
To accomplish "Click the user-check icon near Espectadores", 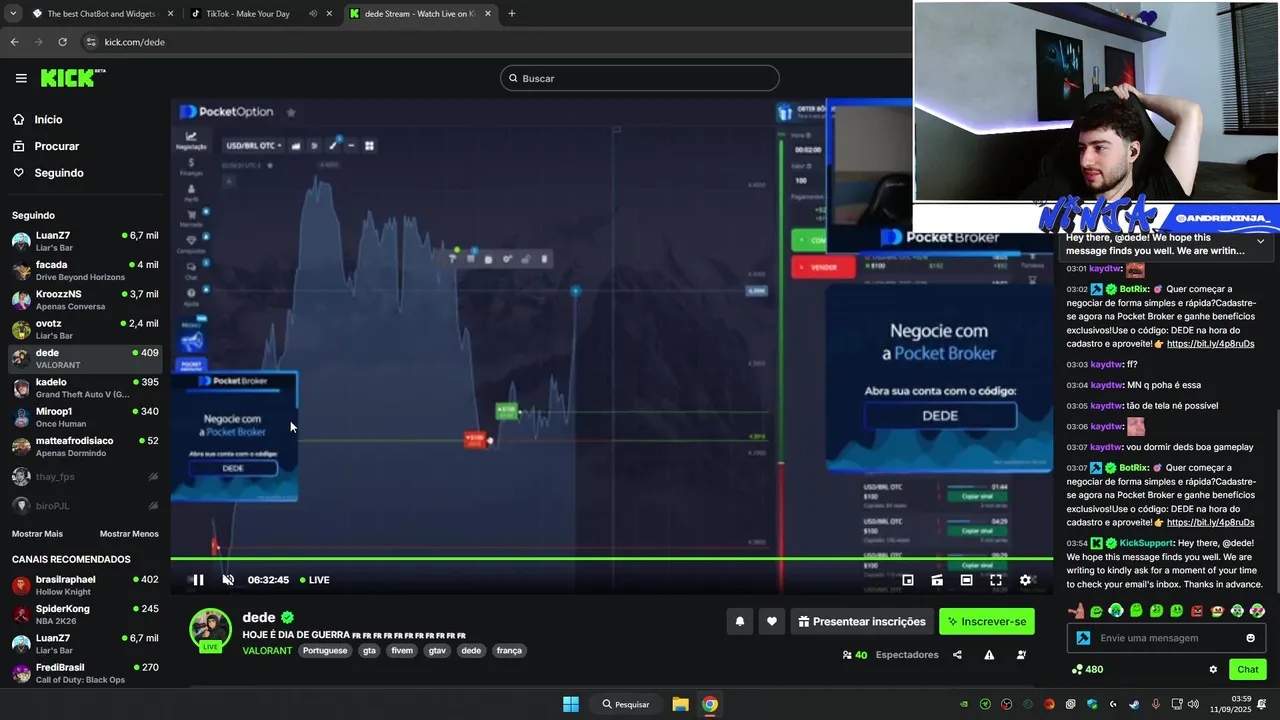I will tap(1021, 655).
